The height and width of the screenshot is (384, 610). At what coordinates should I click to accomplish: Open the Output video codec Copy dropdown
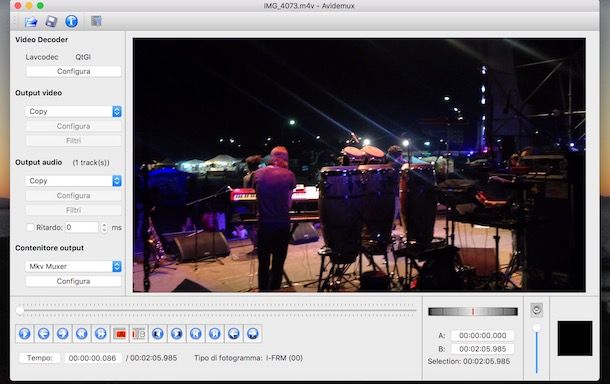74,111
